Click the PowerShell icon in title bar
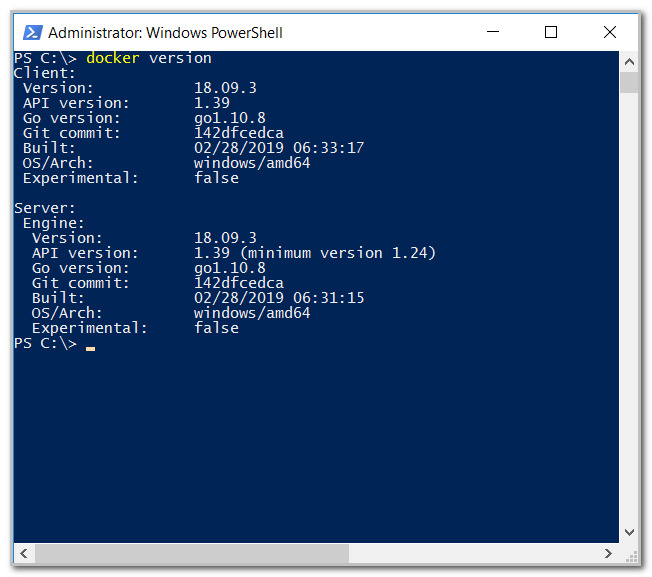652x577 pixels. 32,32
